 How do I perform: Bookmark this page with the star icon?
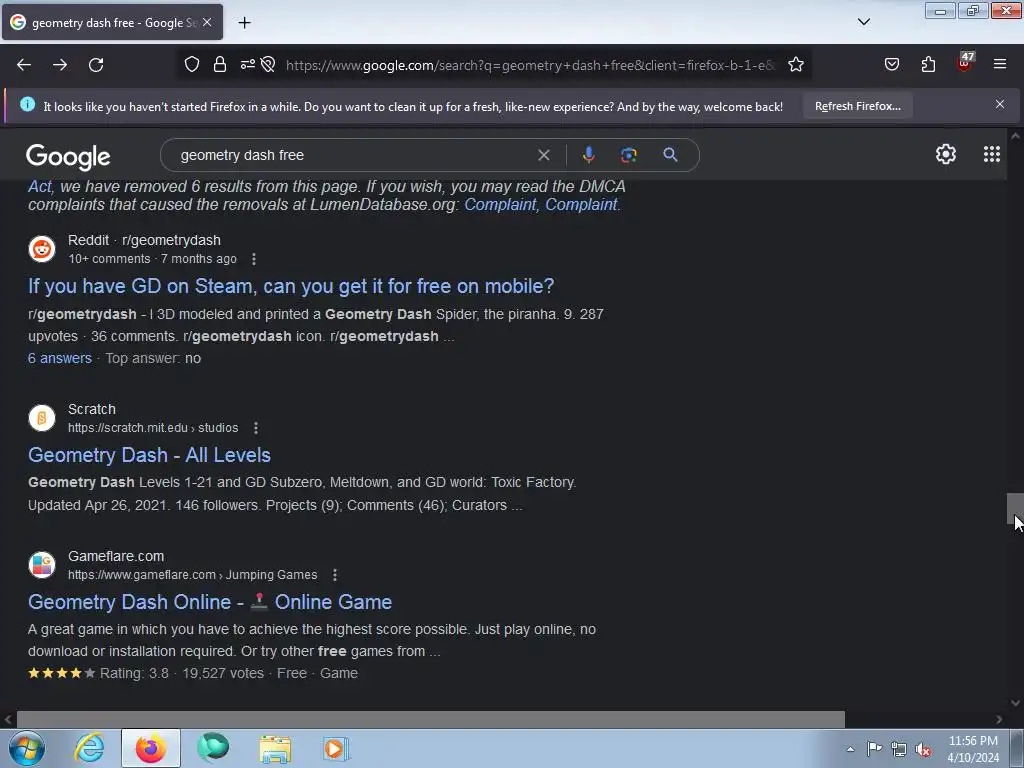pos(795,65)
